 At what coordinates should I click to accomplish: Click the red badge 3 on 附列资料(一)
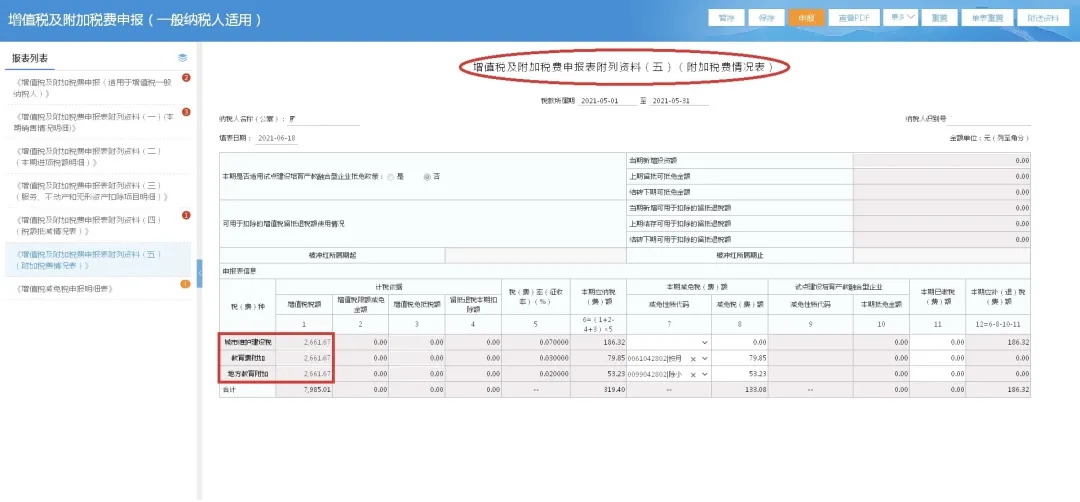186,112
